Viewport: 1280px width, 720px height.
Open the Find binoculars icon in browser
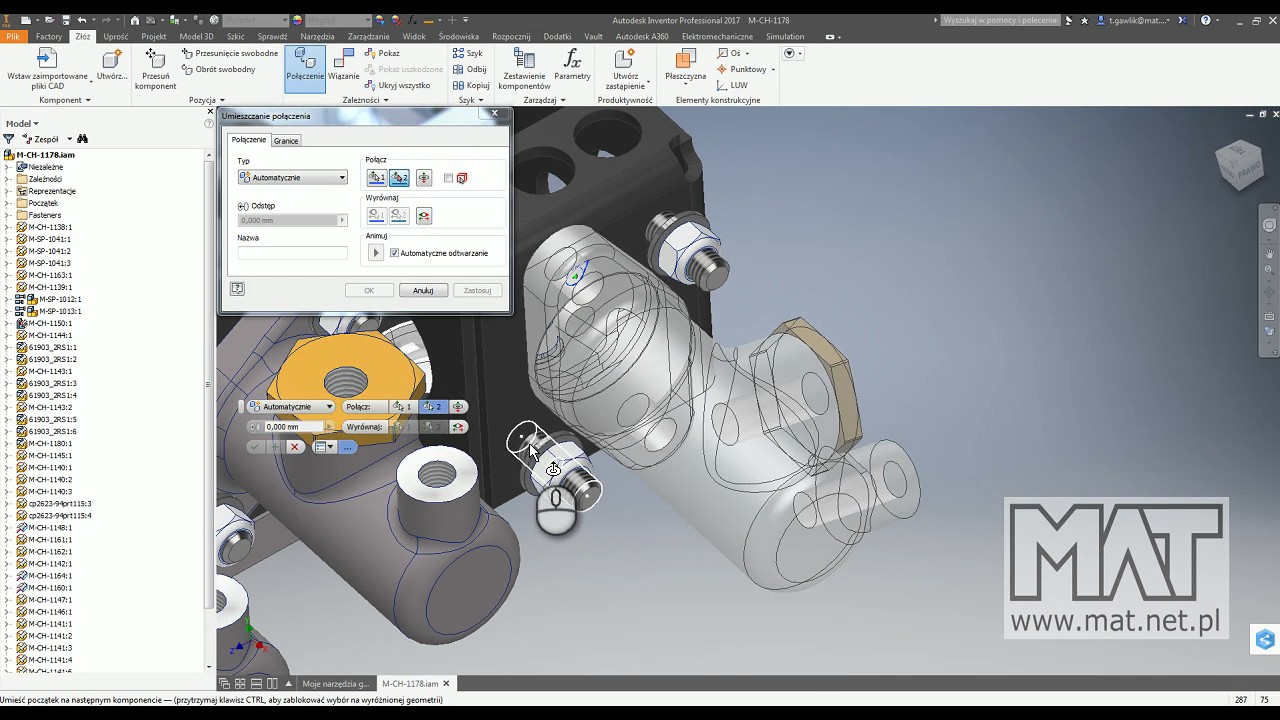click(x=83, y=139)
